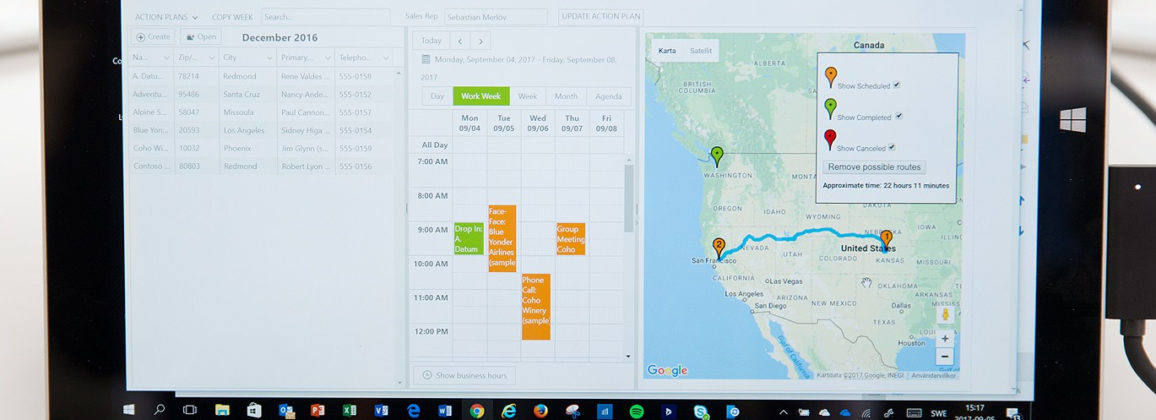Switch calendar to Week view
Viewport: 1156px width, 420px height.
527,97
